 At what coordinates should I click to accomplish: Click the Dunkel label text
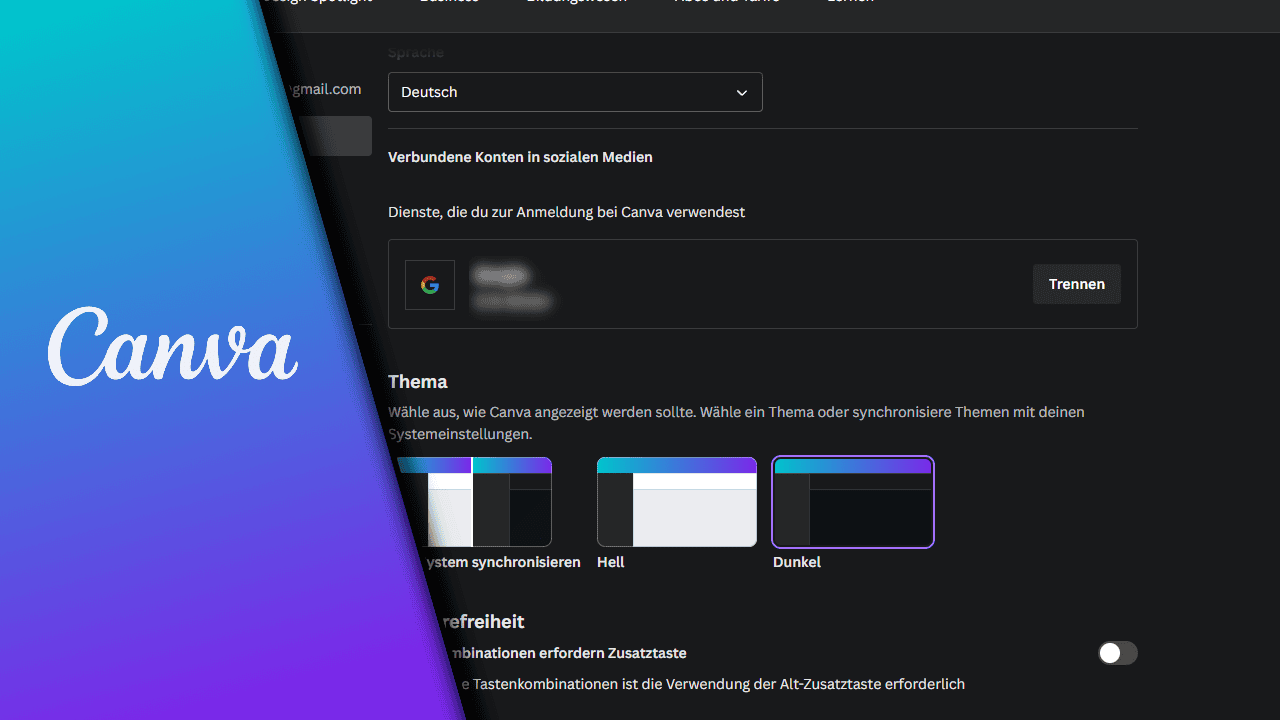click(x=797, y=562)
